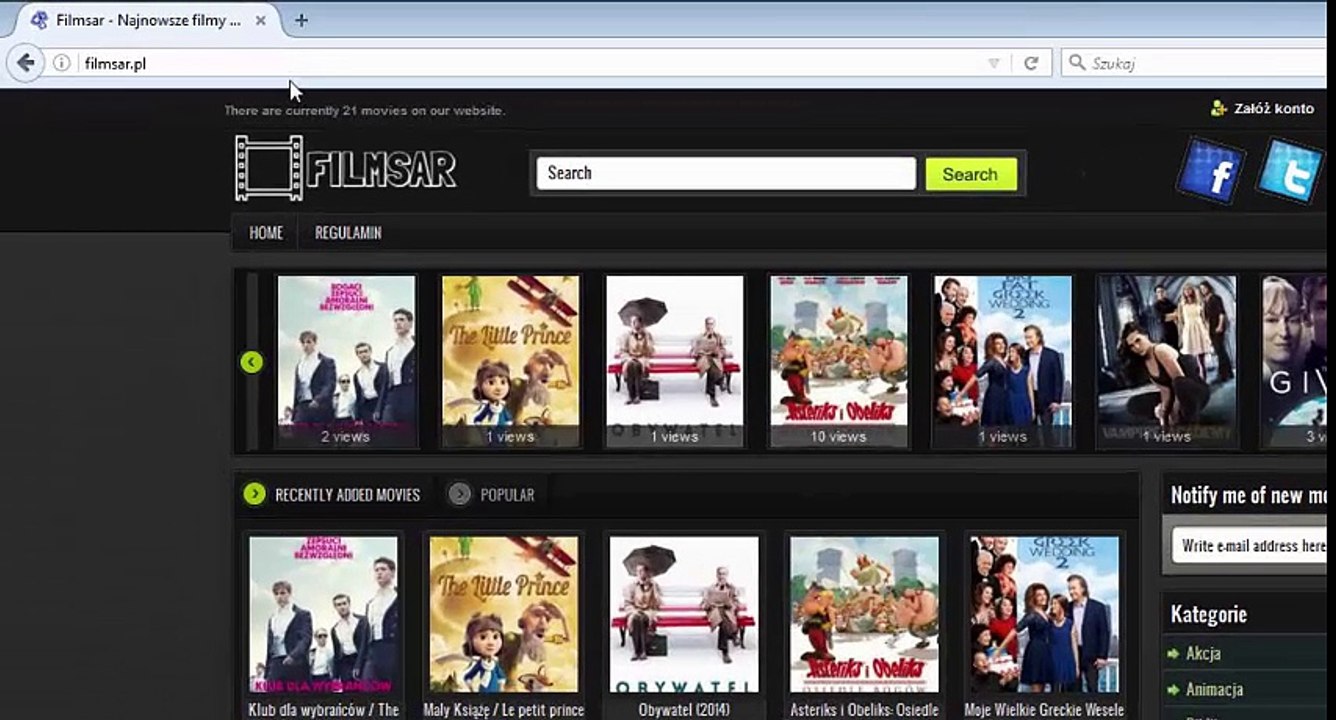Open carousel poster with 2 views

pyautogui.click(x=346, y=361)
